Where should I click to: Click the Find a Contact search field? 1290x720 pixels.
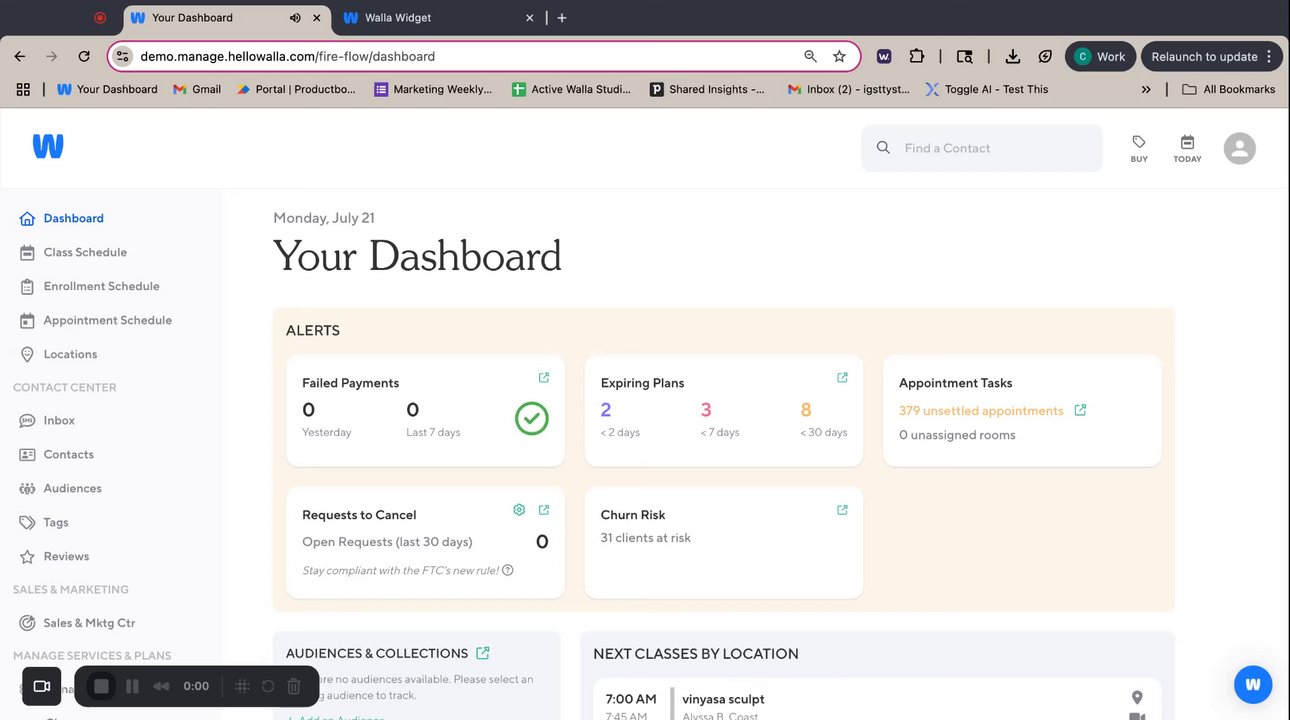(x=982, y=148)
